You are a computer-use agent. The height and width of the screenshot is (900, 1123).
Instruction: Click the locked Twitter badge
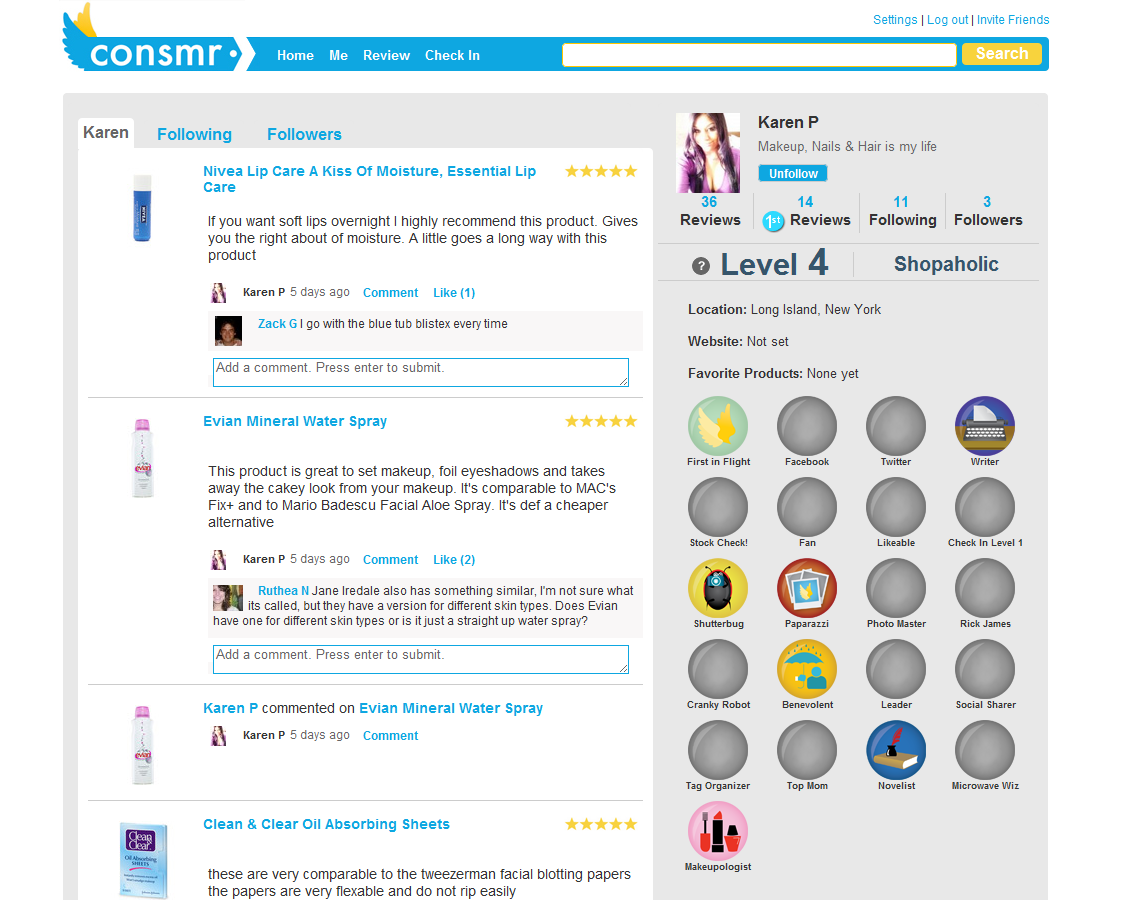coord(896,426)
